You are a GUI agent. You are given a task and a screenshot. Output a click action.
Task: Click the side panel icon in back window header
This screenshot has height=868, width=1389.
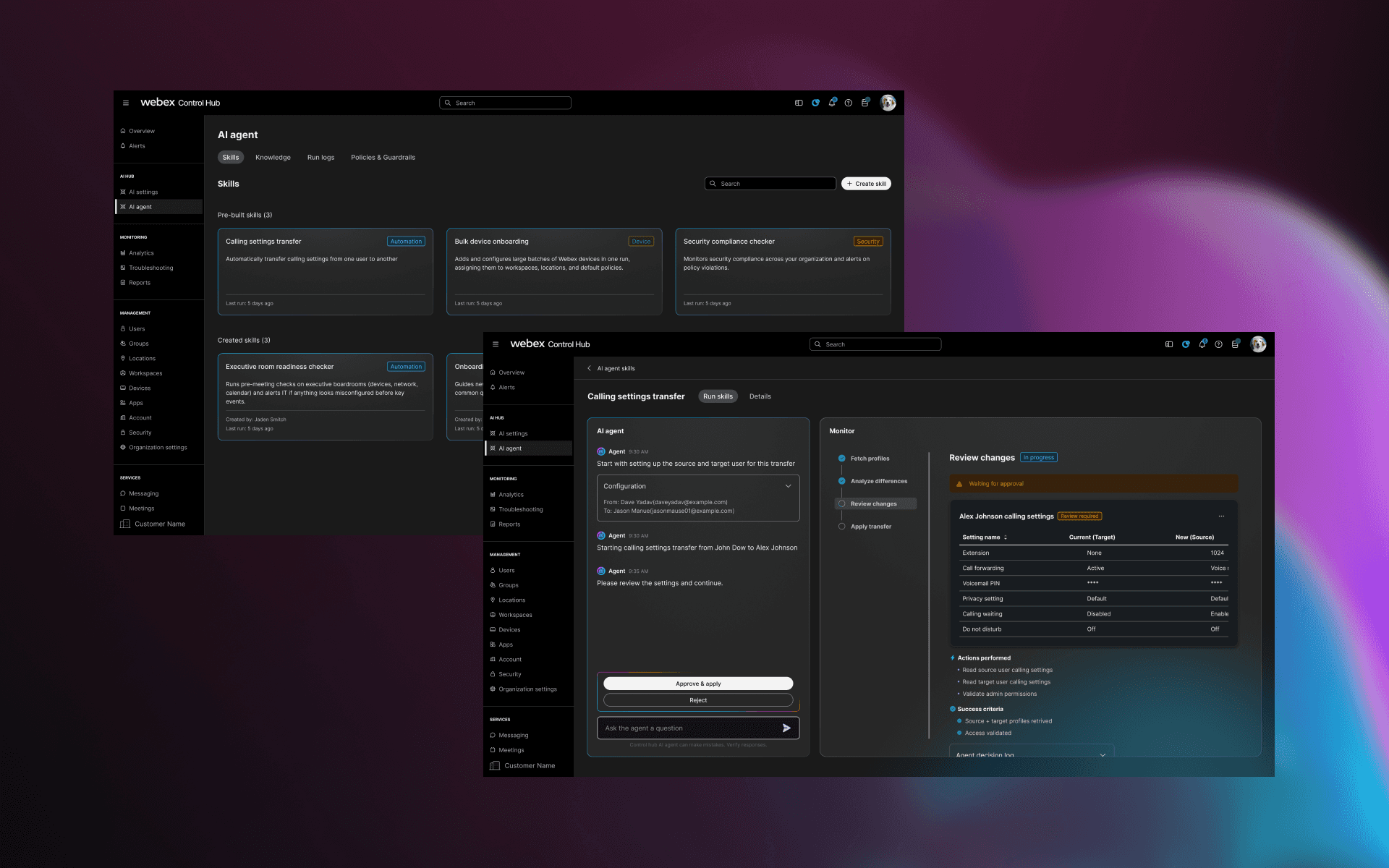tap(799, 103)
